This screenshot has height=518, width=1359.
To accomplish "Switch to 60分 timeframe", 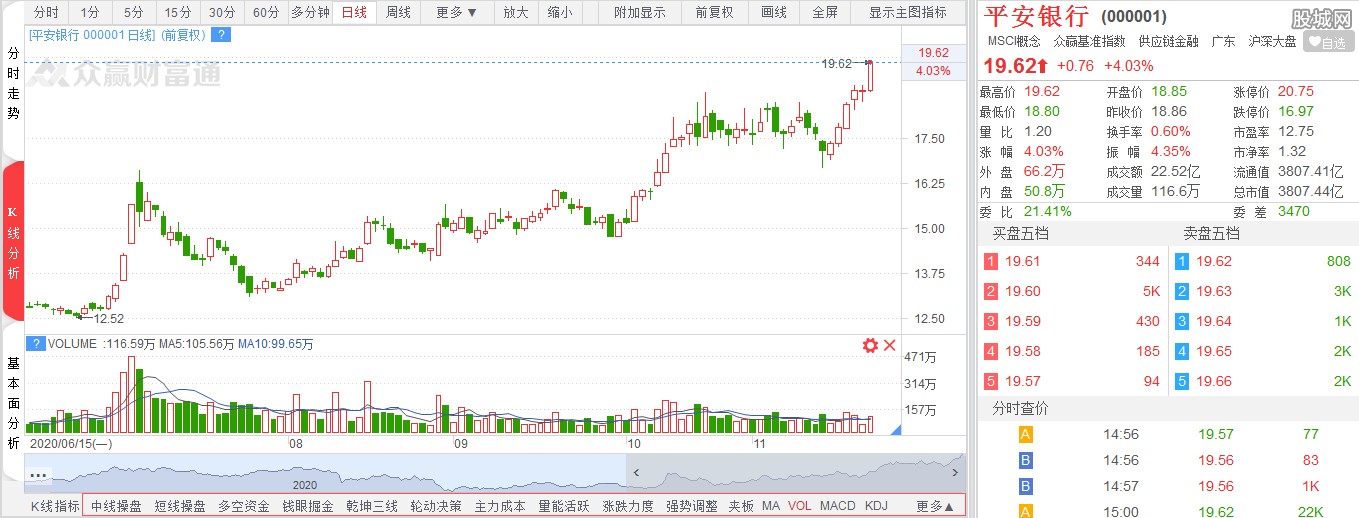I will (x=266, y=13).
